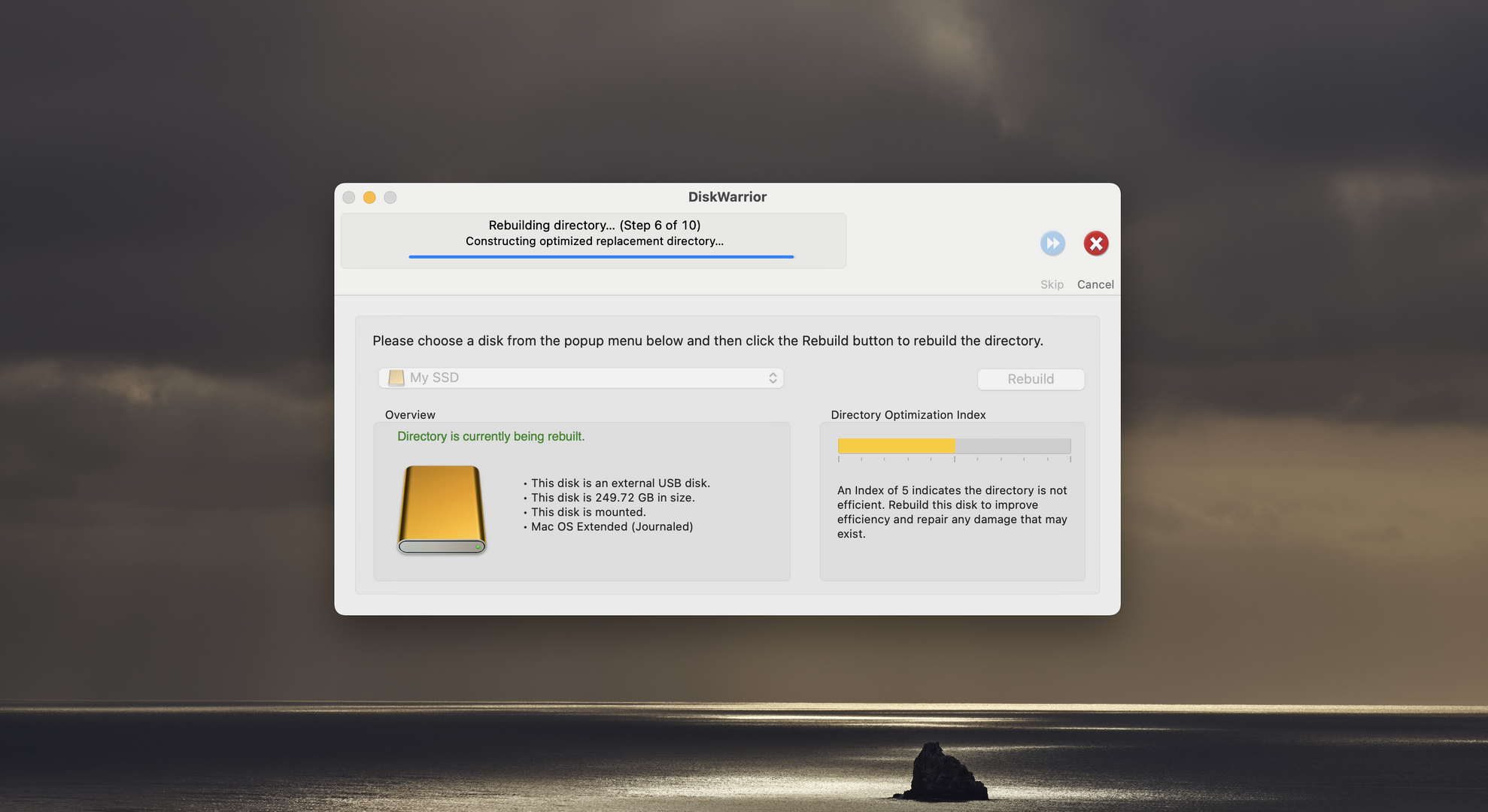The width and height of the screenshot is (1488, 812).
Task: Click the small drive icon beside My SSD
Action: click(x=396, y=377)
